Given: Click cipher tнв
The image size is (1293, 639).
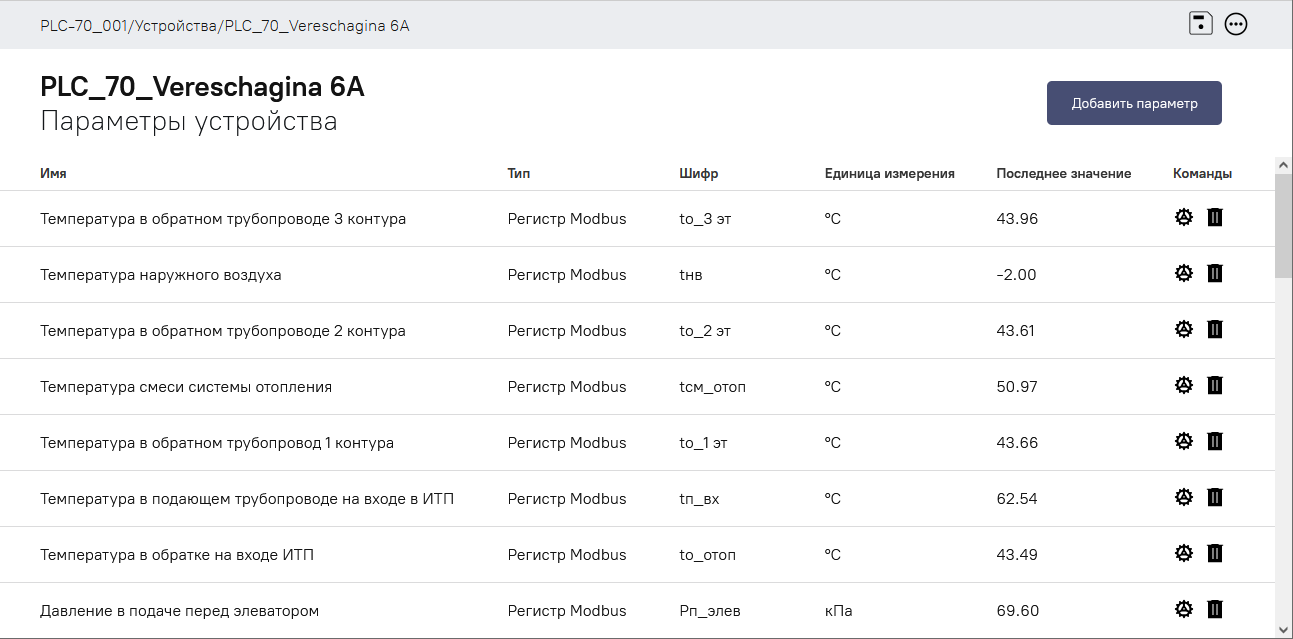Looking at the screenshot, I should [x=691, y=274].
